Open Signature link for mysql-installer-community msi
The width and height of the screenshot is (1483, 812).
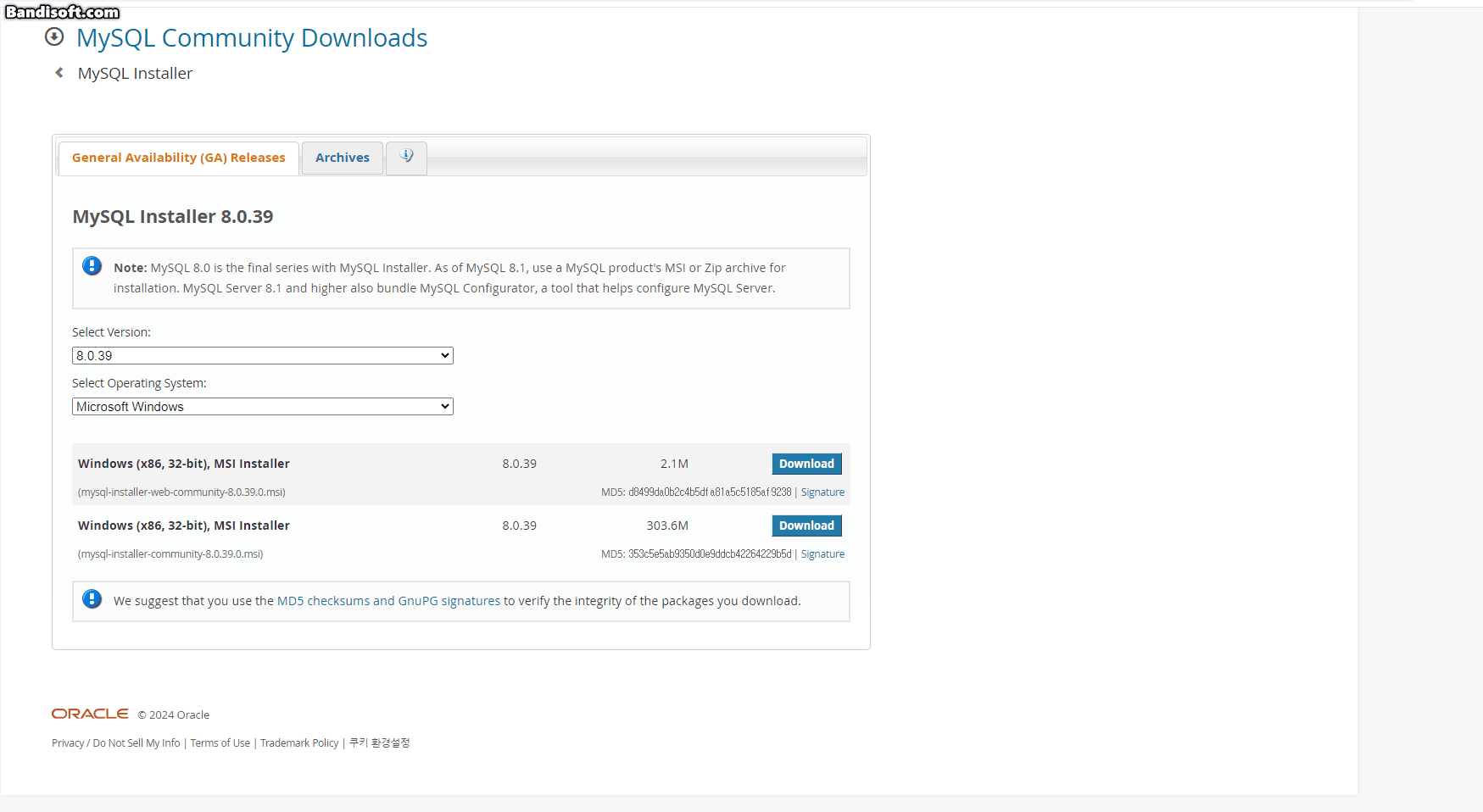(822, 554)
